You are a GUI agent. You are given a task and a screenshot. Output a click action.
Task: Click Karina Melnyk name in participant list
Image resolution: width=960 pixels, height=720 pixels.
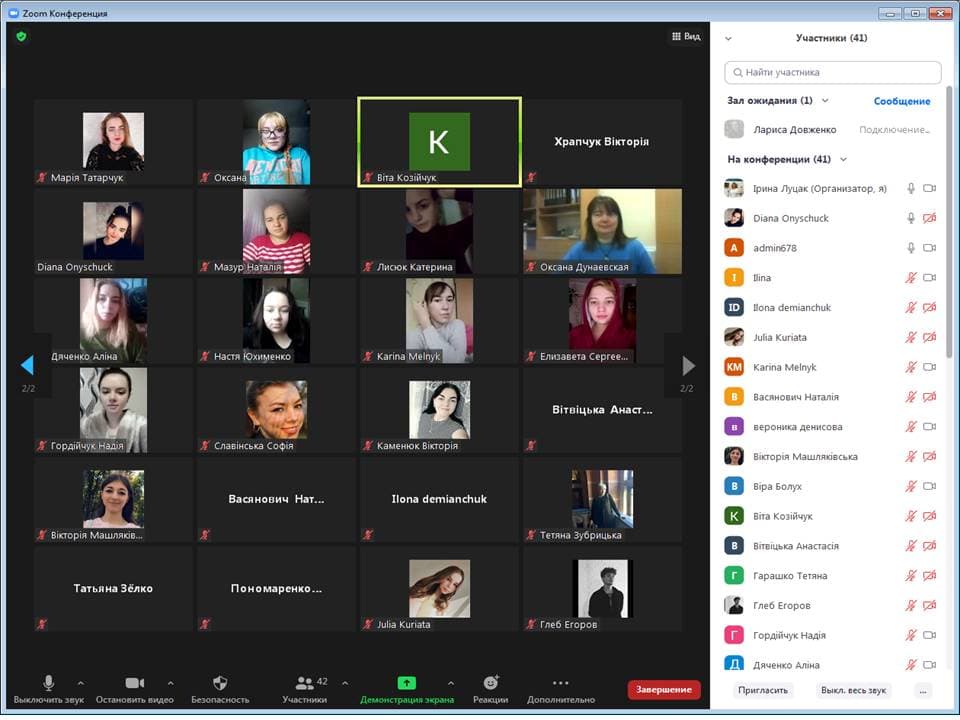[784, 367]
